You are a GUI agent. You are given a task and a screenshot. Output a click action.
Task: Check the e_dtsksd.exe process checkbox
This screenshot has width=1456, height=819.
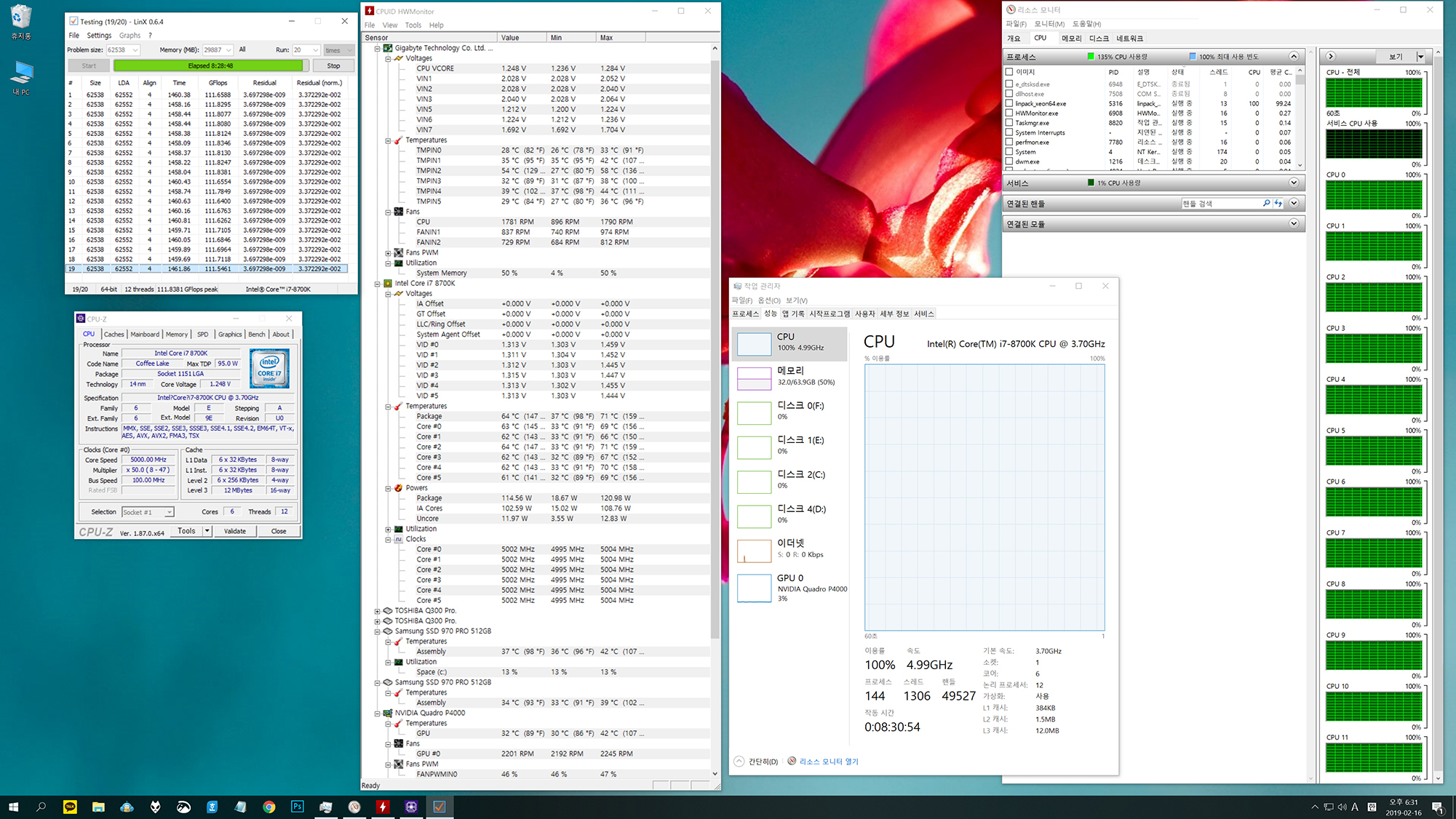pyautogui.click(x=1009, y=84)
